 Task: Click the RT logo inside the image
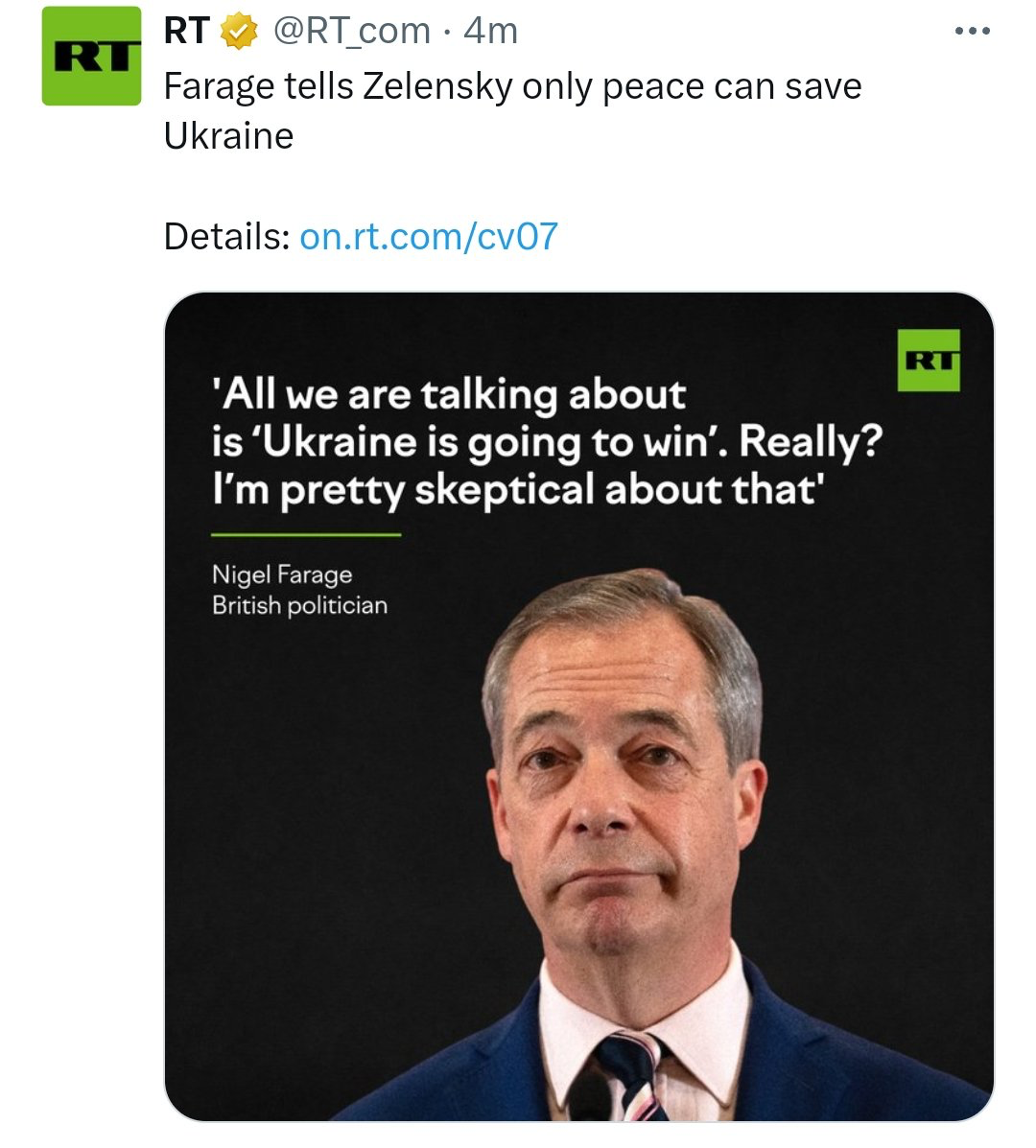929,361
